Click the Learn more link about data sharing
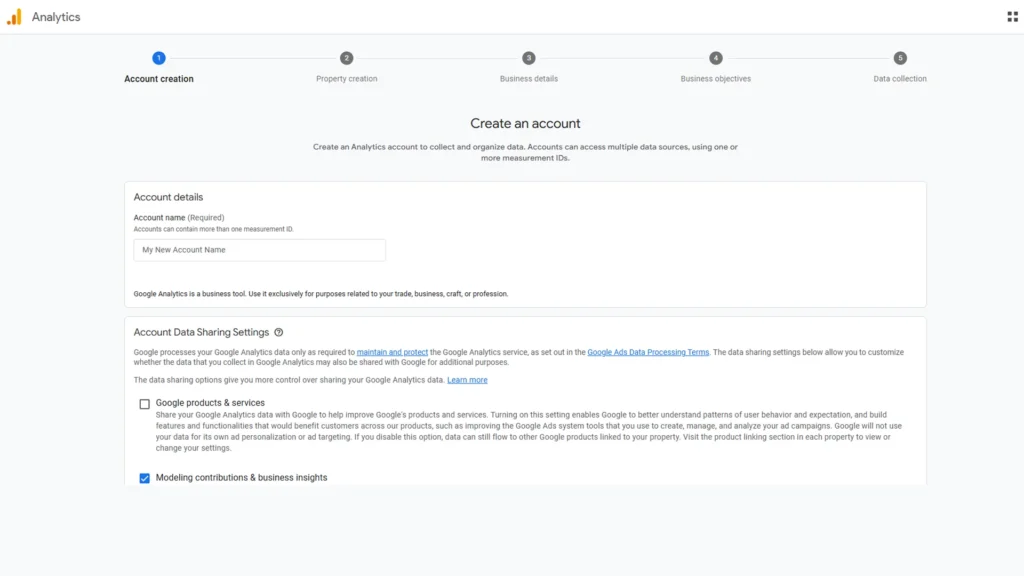The image size is (1024, 576). point(468,379)
